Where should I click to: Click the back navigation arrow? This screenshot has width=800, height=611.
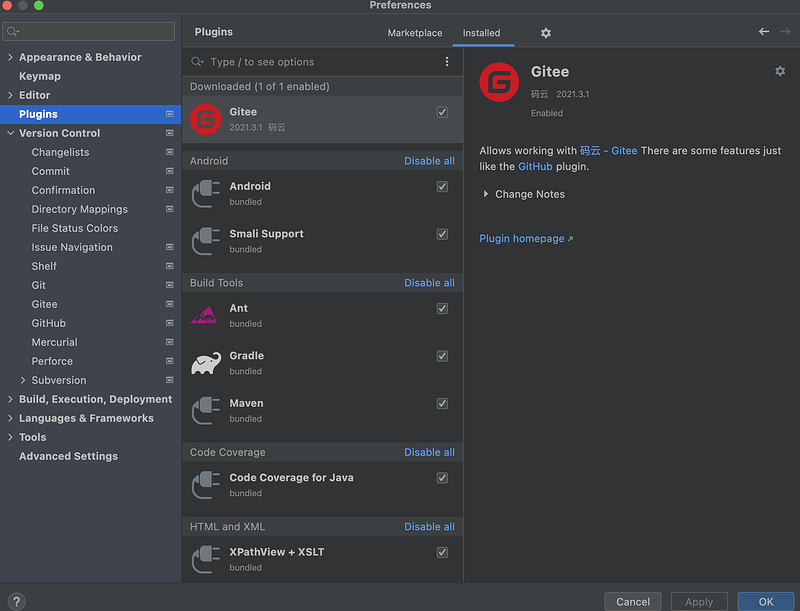click(x=763, y=32)
